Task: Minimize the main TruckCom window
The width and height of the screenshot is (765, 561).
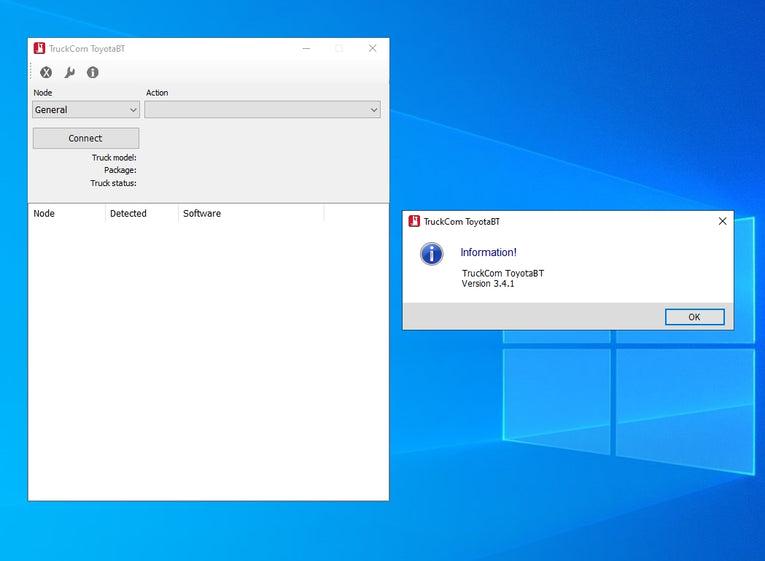Action: [305, 48]
